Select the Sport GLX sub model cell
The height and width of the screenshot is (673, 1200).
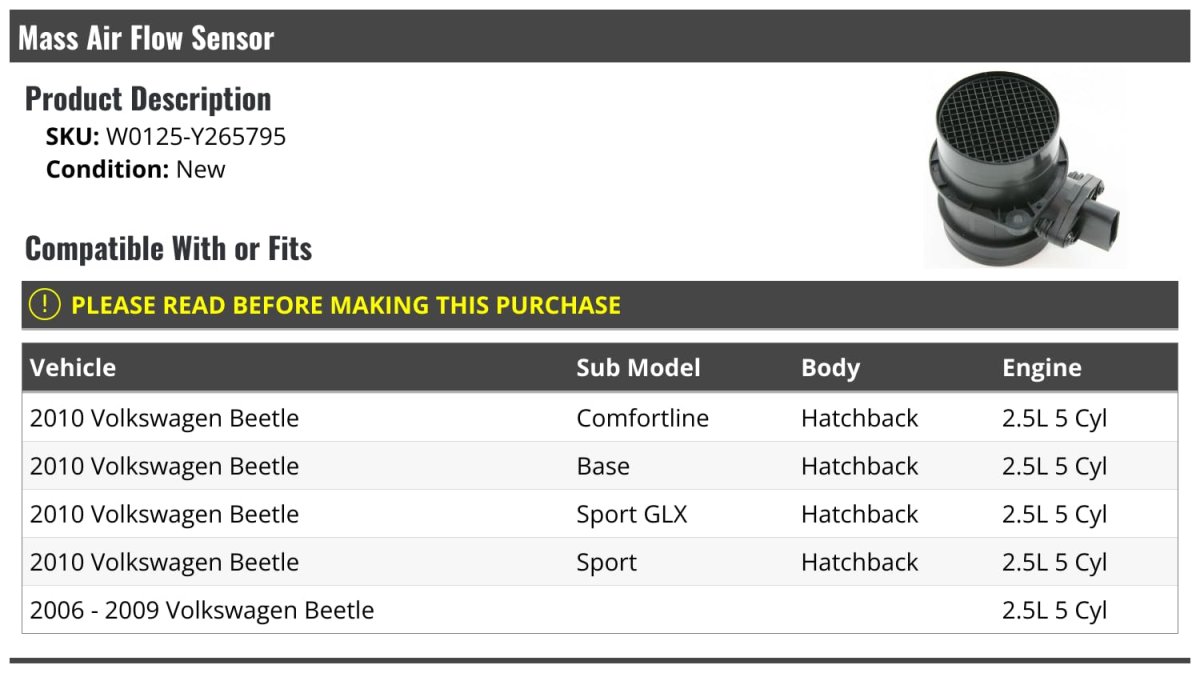pyautogui.click(x=631, y=514)
